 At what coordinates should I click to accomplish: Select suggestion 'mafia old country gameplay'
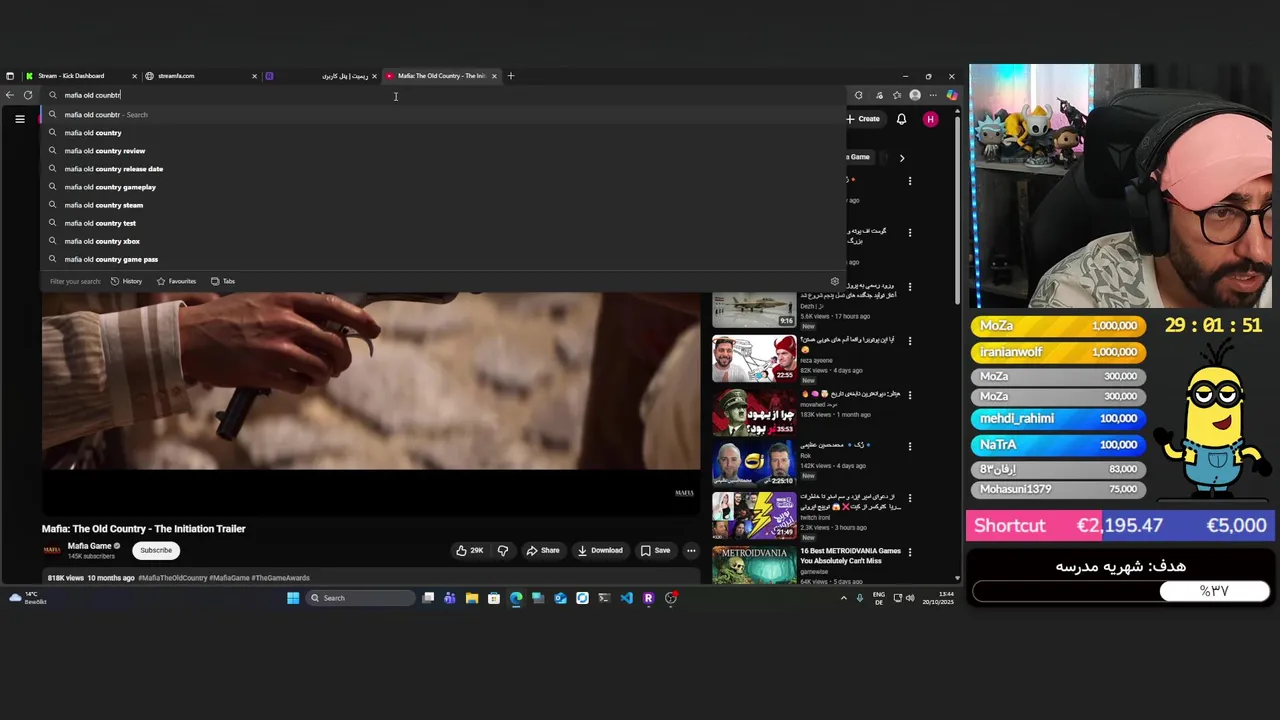click(443, 187)
